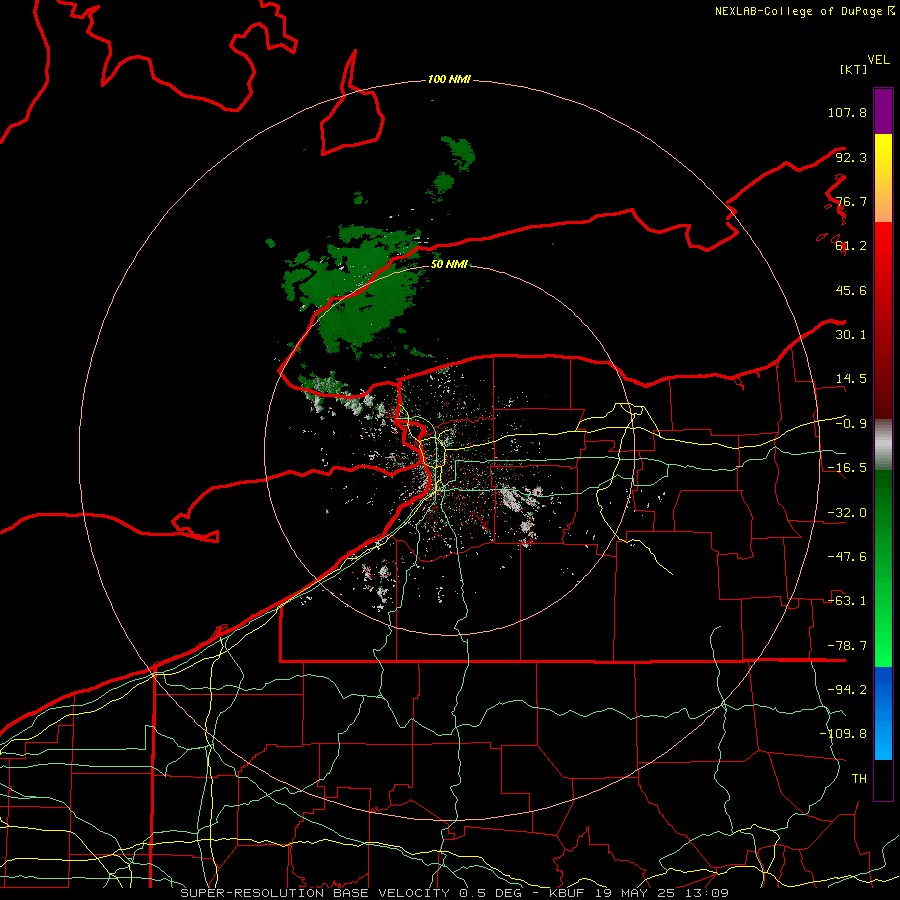Click the -78.7 velocity scale value
The width and height of the screenshot is (900, 900).
[847, 646]
